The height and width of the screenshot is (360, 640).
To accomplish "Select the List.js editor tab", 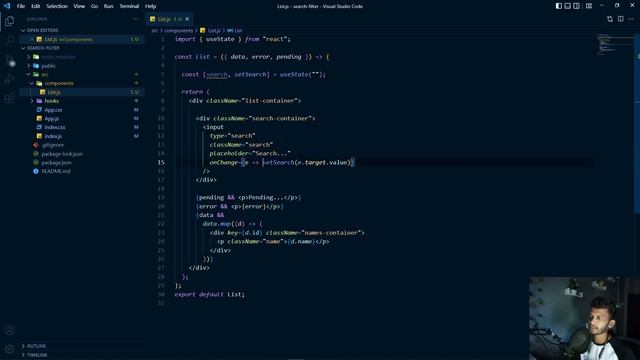I will 169,19.
